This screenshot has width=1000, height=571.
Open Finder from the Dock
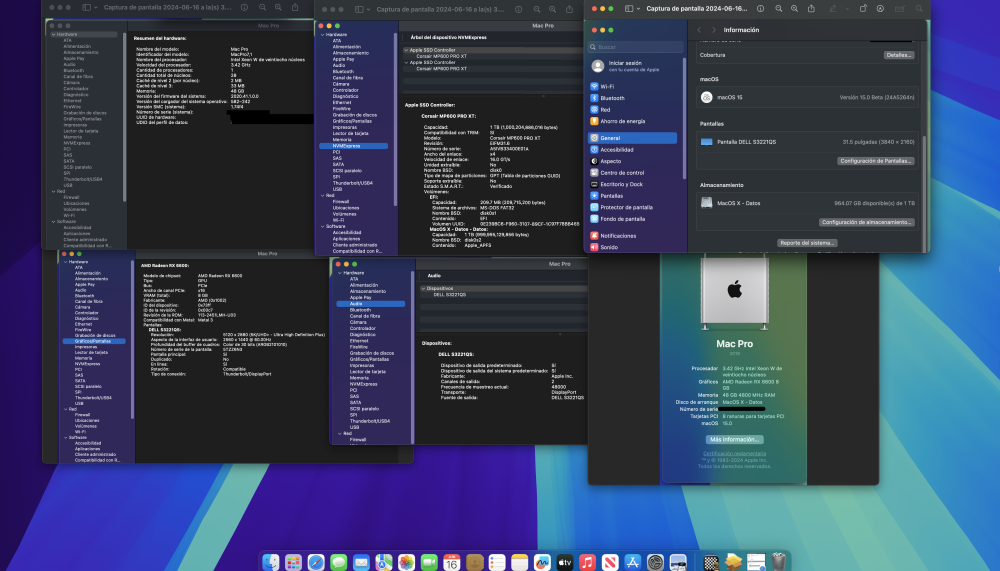271,562
